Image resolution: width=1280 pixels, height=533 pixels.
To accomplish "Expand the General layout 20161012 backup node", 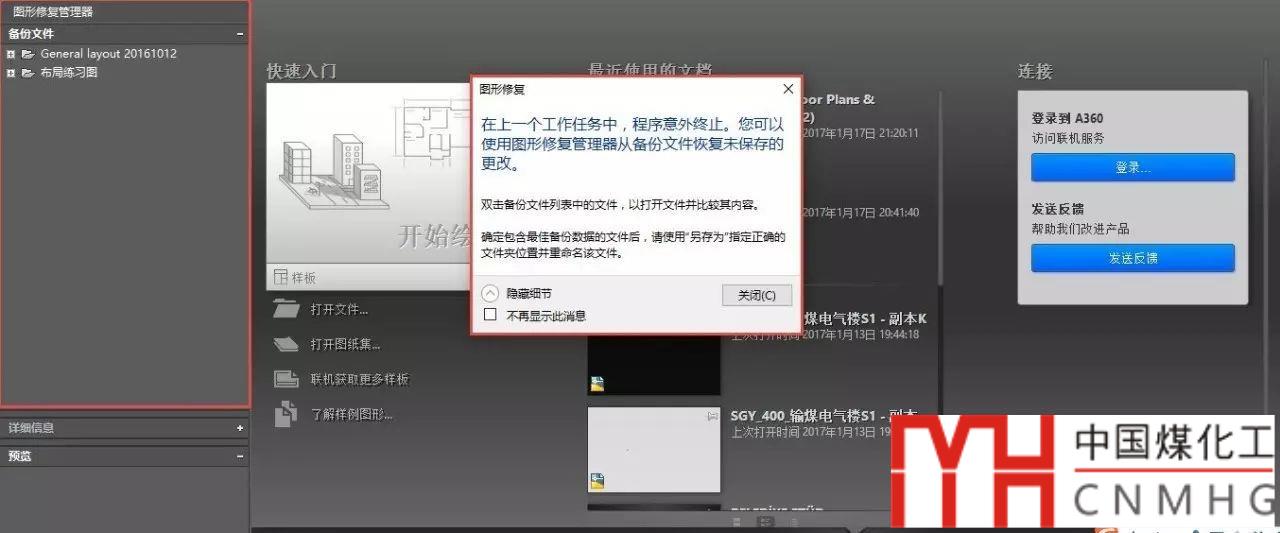I will click(x=11, y=54).
